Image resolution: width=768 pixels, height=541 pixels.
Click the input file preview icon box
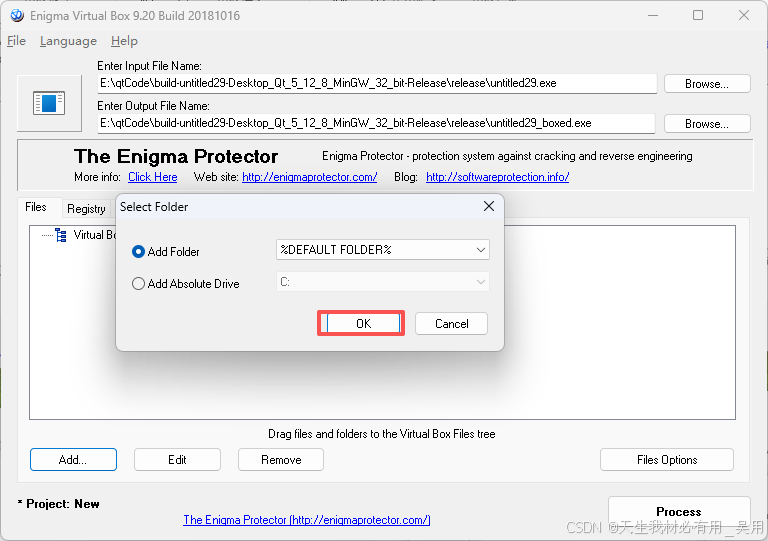49,103
